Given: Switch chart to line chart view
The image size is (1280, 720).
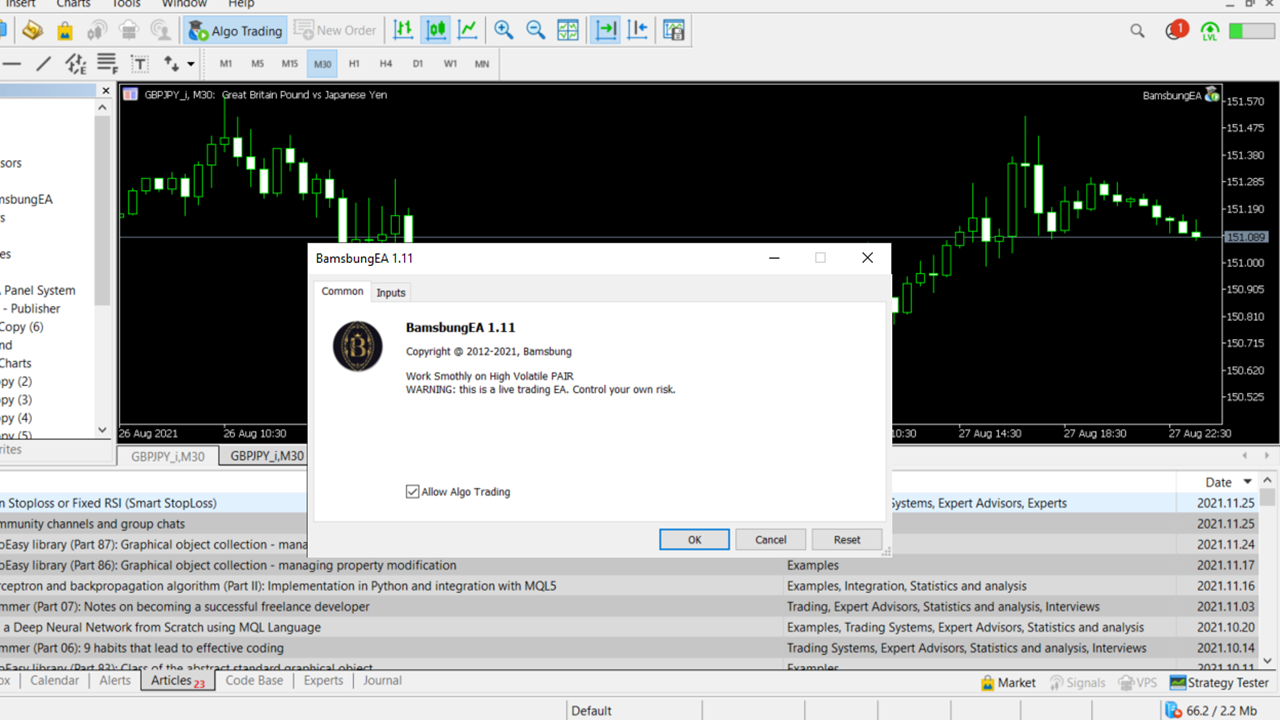Looking at the screenshot, I should [x=468, y=31].
